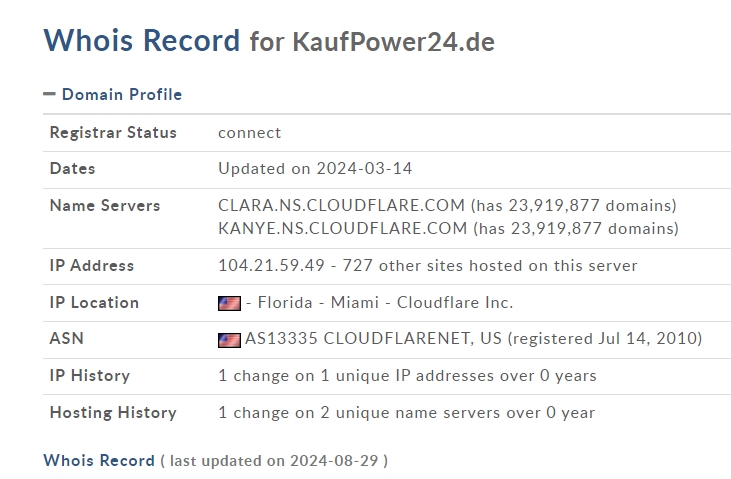Click the IP History row label
This screenshot has height=479, width=731.
(x=90, y=376)
